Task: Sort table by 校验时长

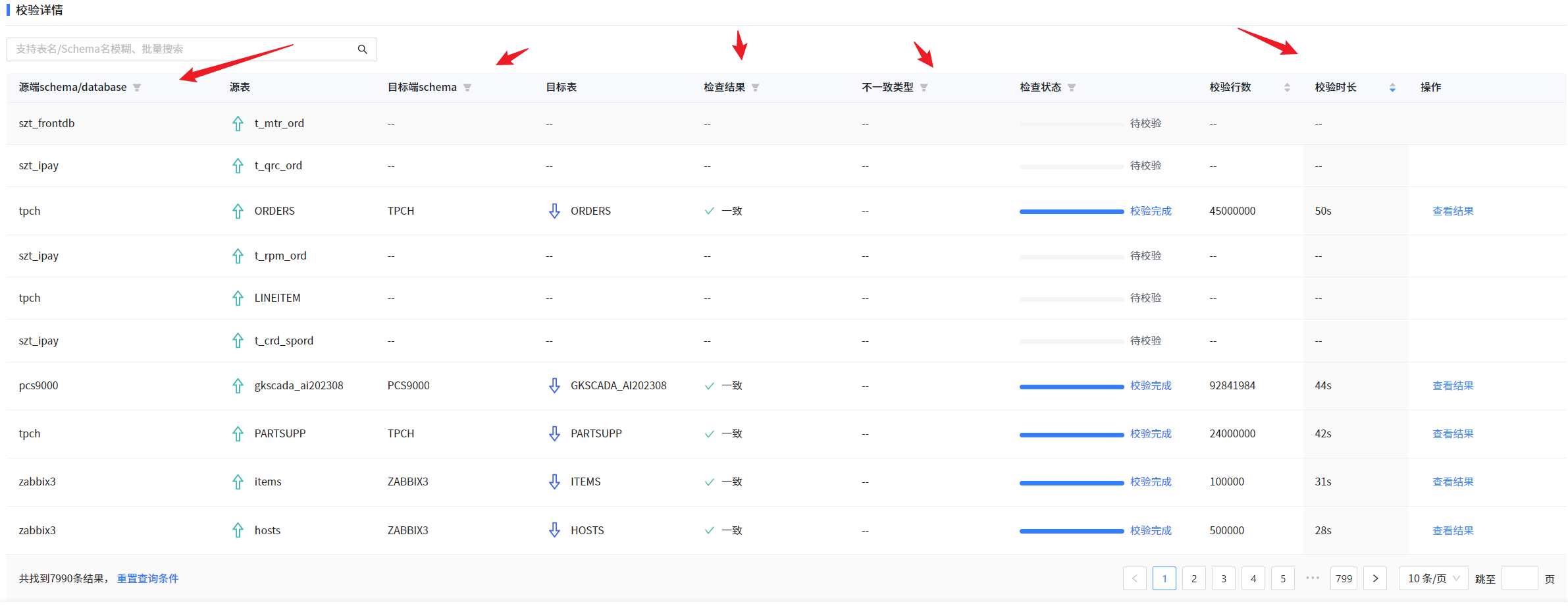Action: [x=1392, y=88]
